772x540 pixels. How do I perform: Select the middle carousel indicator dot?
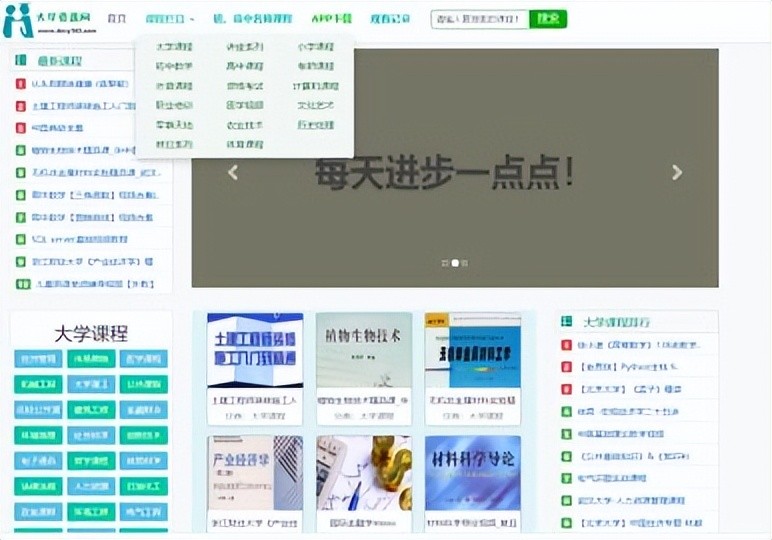(x=455, y=263)
